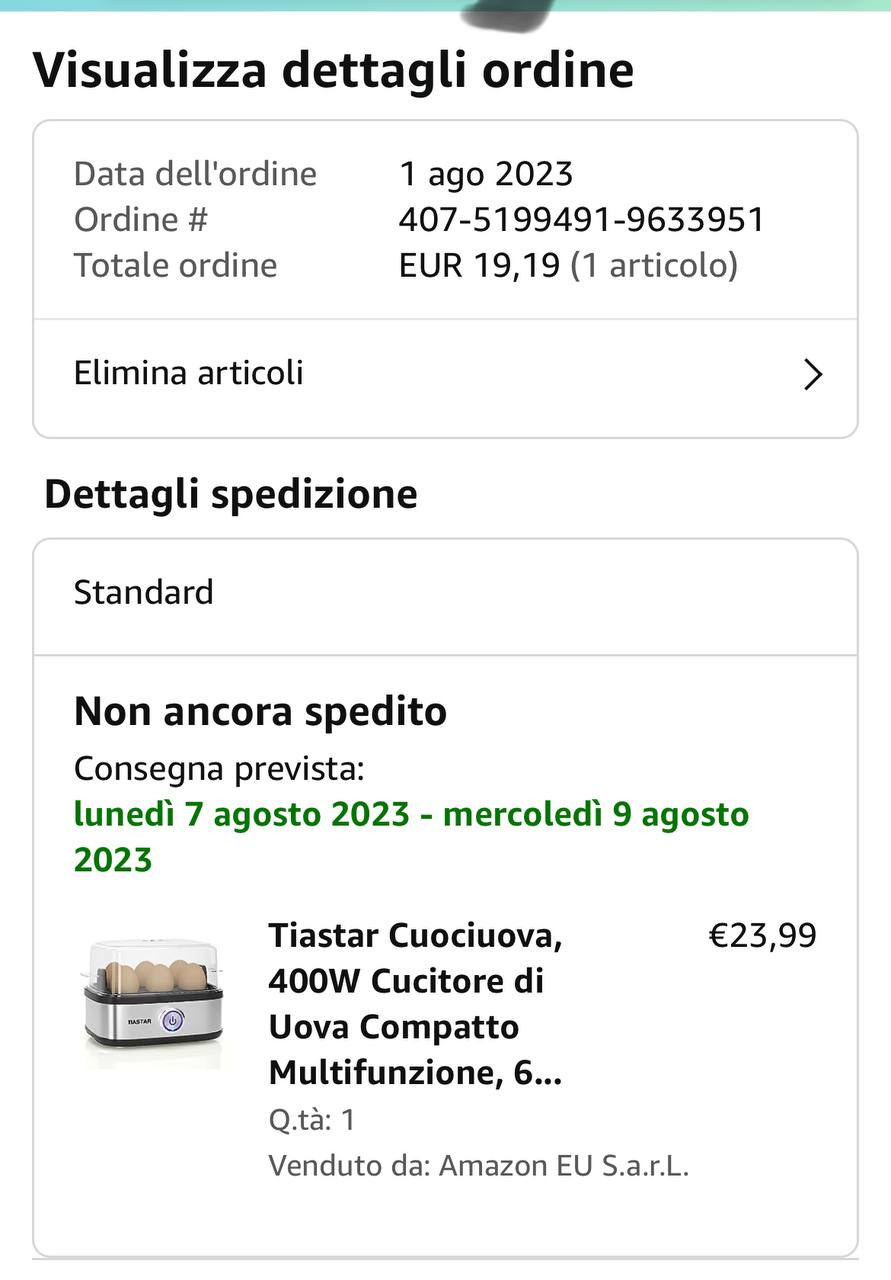Click the (1 articolo) item count text
This screenshot has width=891, height=1280.
point(654,265)
